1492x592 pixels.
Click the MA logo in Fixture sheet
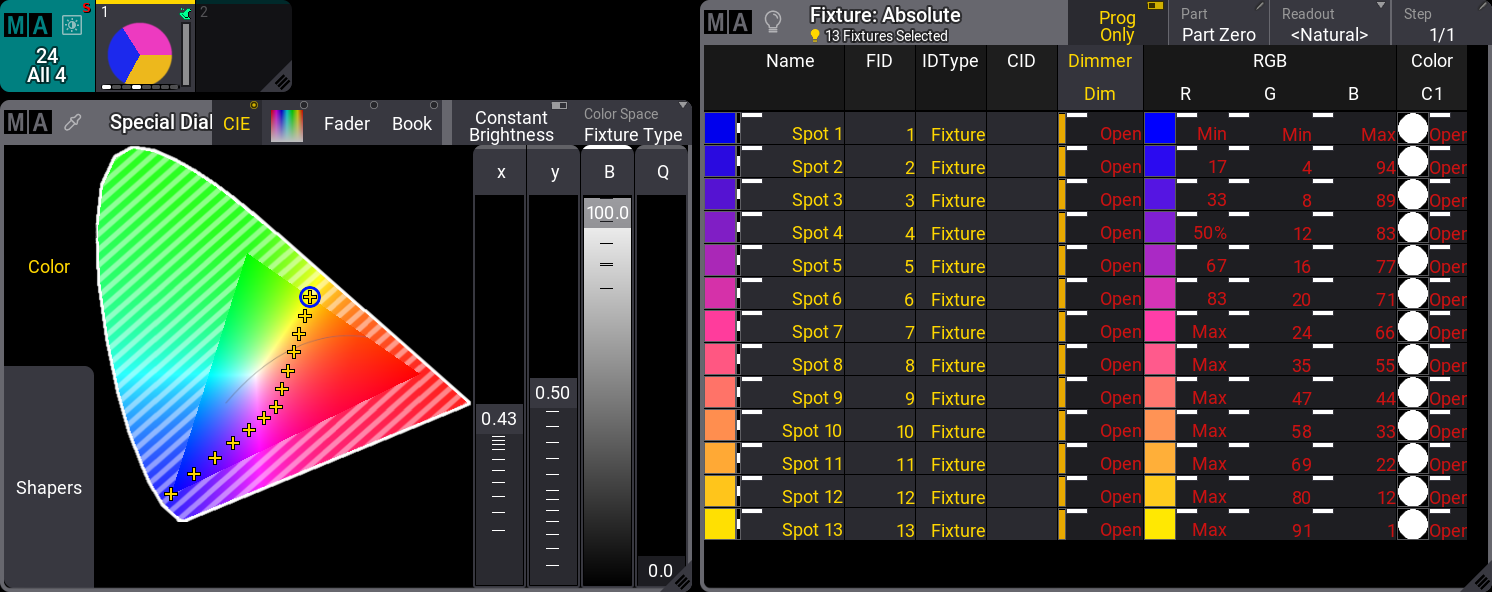(727, 23)
